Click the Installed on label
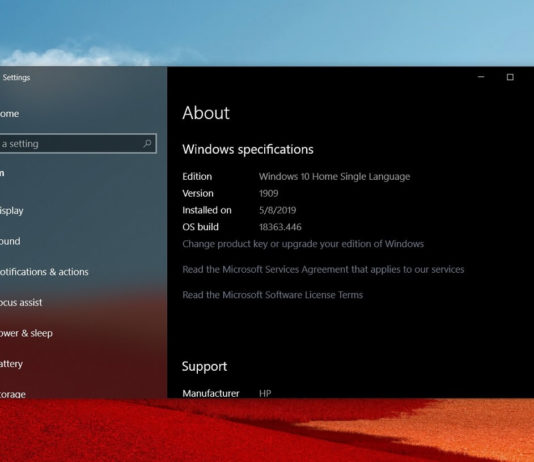This screenshot has width=534, height=462. pyautogui.click(x=207, y=210)
